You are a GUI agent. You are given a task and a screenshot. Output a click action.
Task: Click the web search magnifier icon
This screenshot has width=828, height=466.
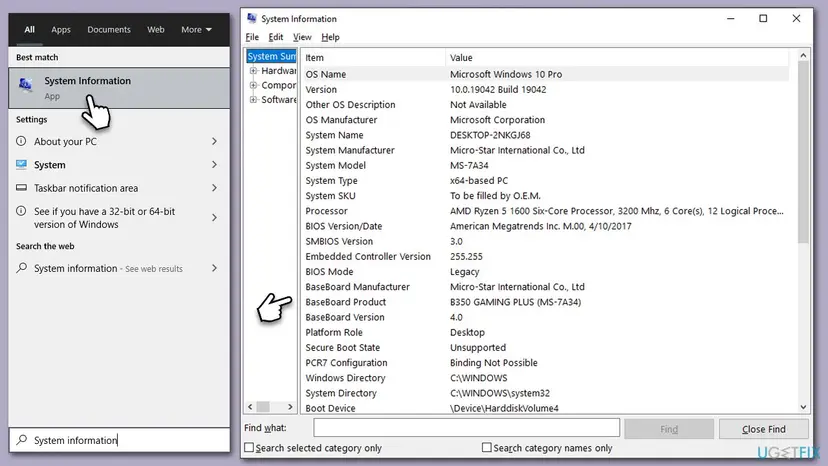pyautogui.click(x=21, y=268)
